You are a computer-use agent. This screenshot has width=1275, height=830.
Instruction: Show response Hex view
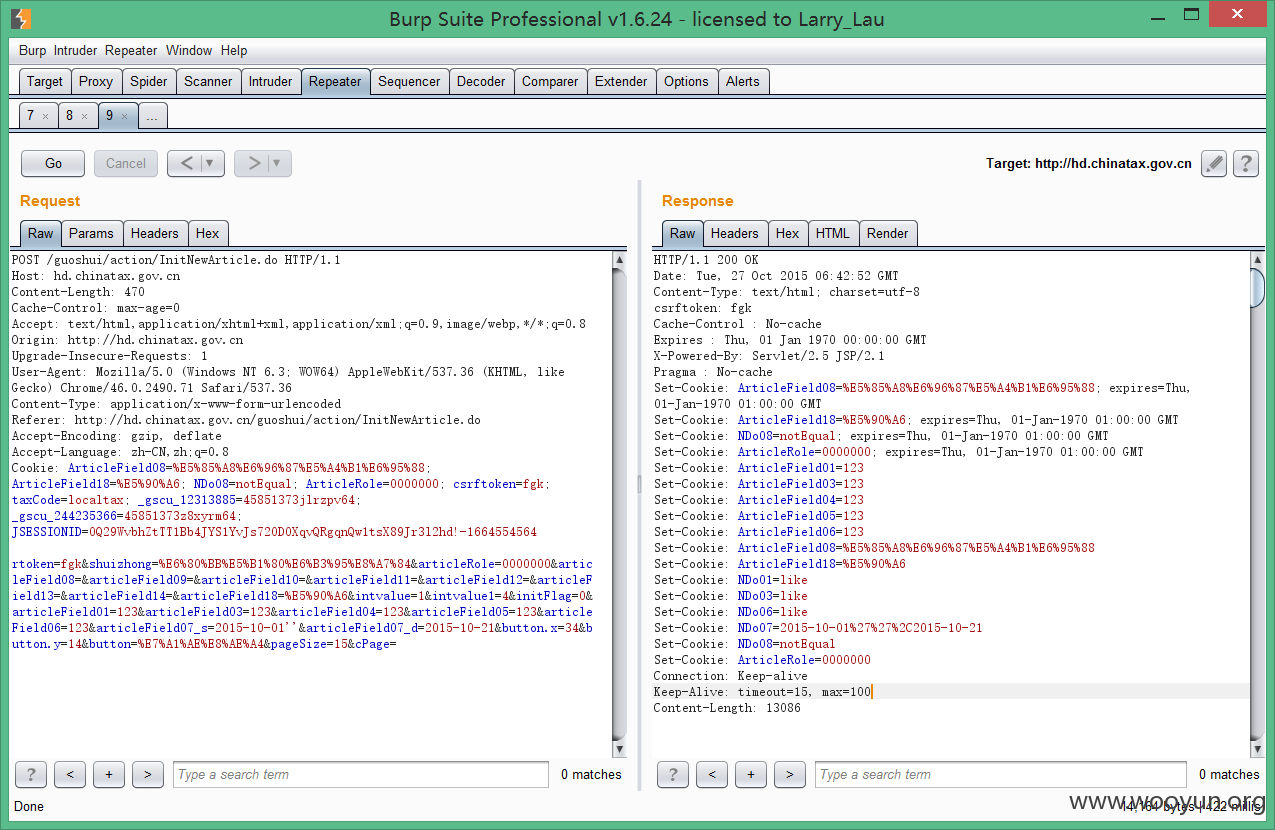pyautogui.click(x=788, y=233)
